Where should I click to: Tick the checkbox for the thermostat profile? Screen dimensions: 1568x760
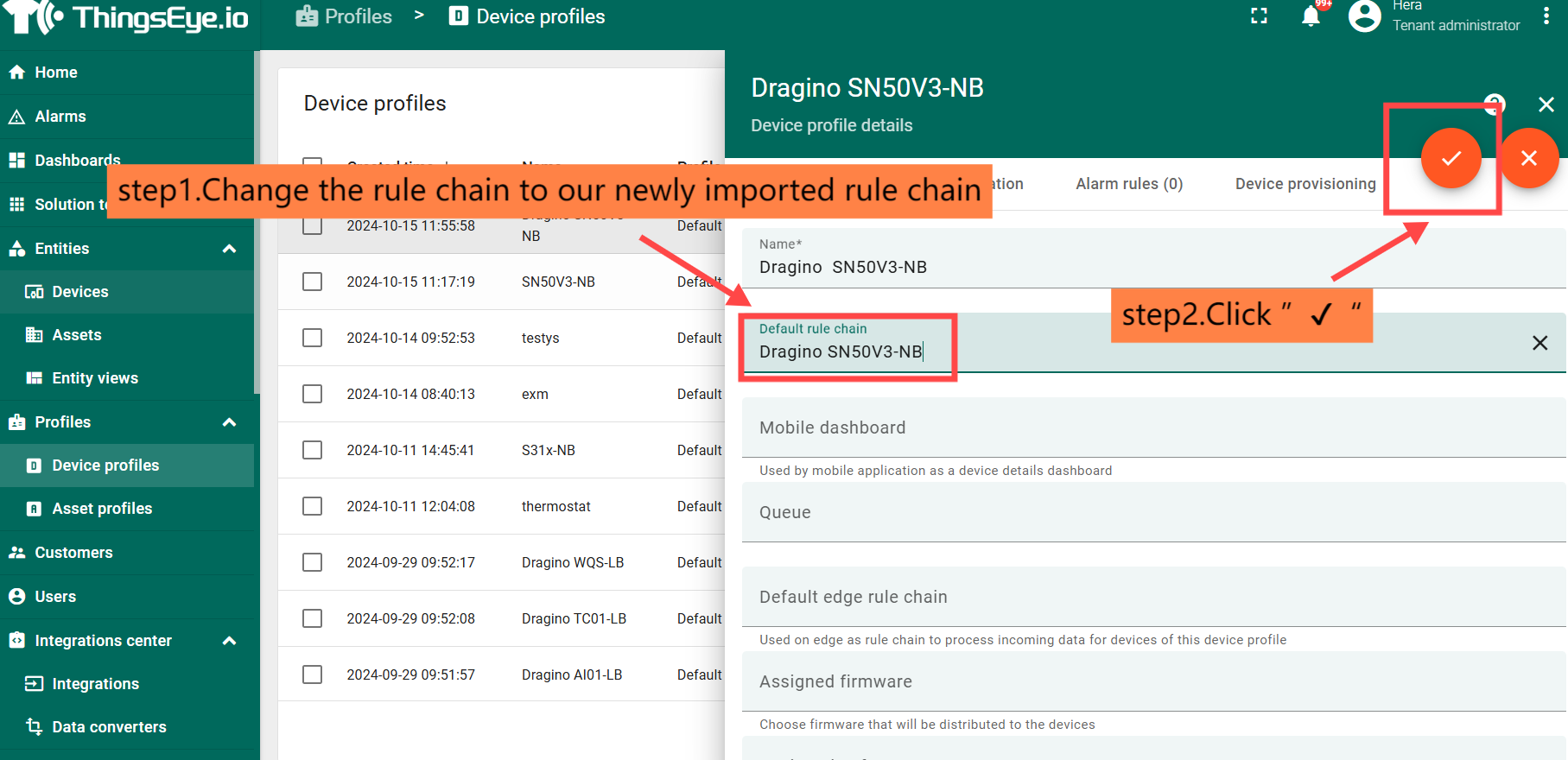[313, 506]
